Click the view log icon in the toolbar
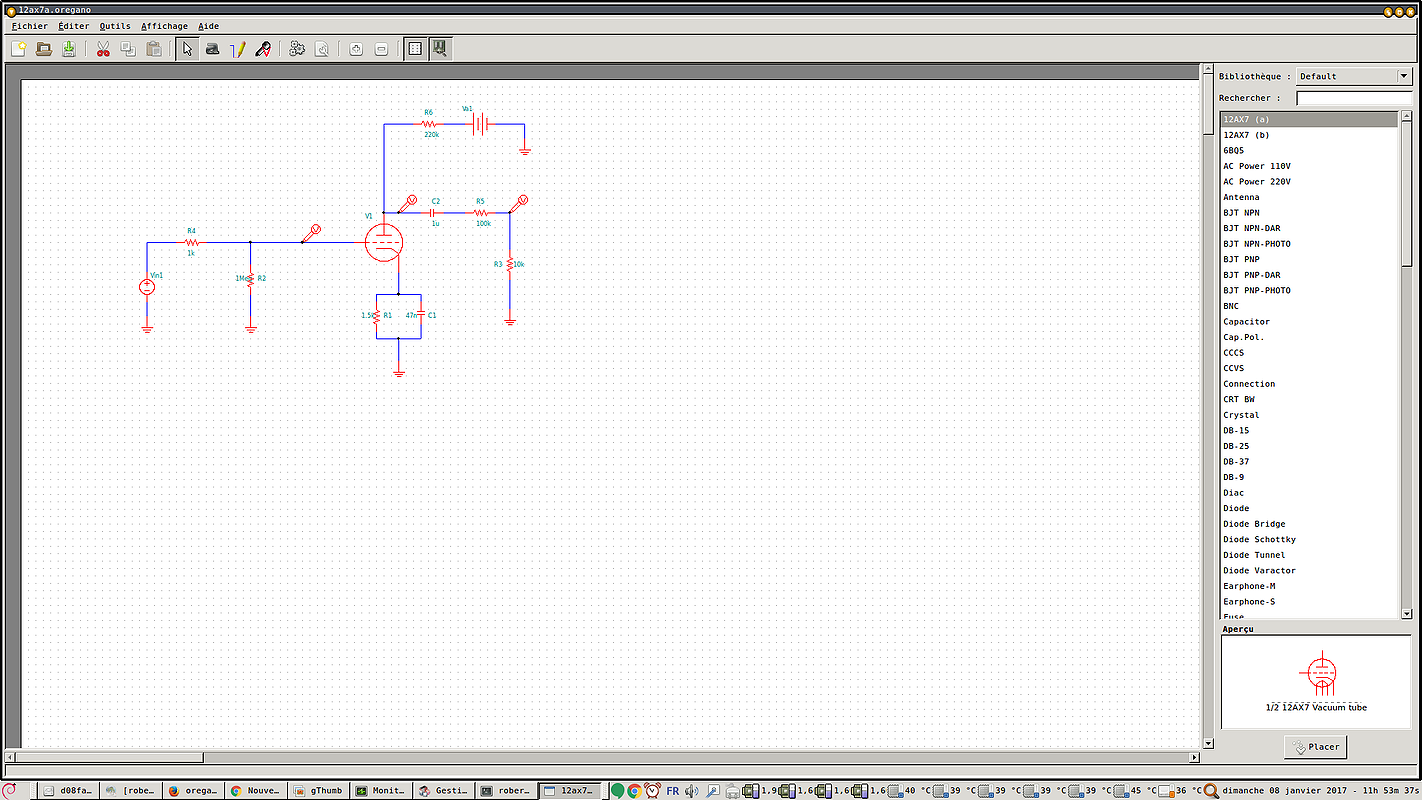1422x800 pixels. [x=322, y=49]
